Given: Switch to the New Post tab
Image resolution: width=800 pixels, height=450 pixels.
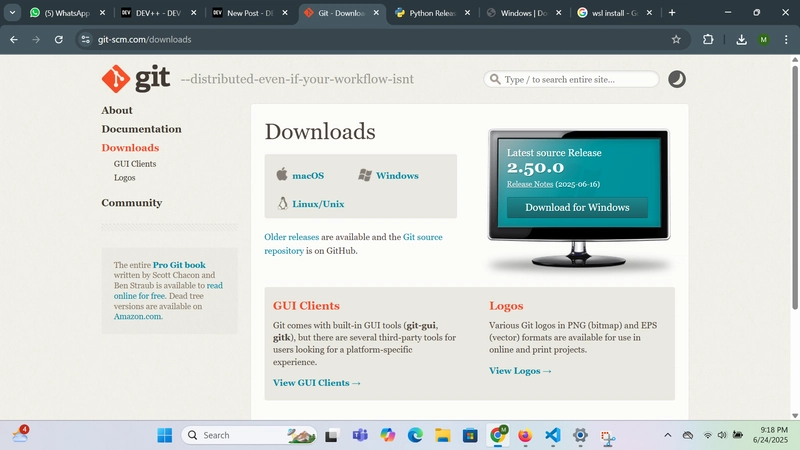Looking at the screenshot, I should click(249, 13).
